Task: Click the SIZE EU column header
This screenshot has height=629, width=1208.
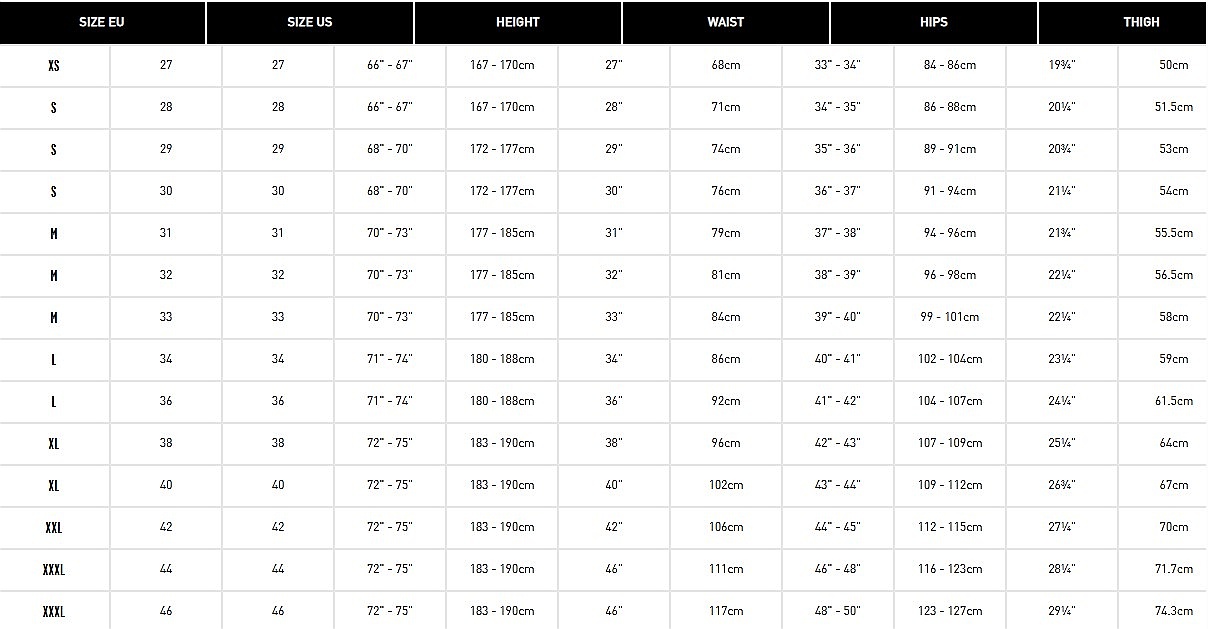Action: click(103, 22)
